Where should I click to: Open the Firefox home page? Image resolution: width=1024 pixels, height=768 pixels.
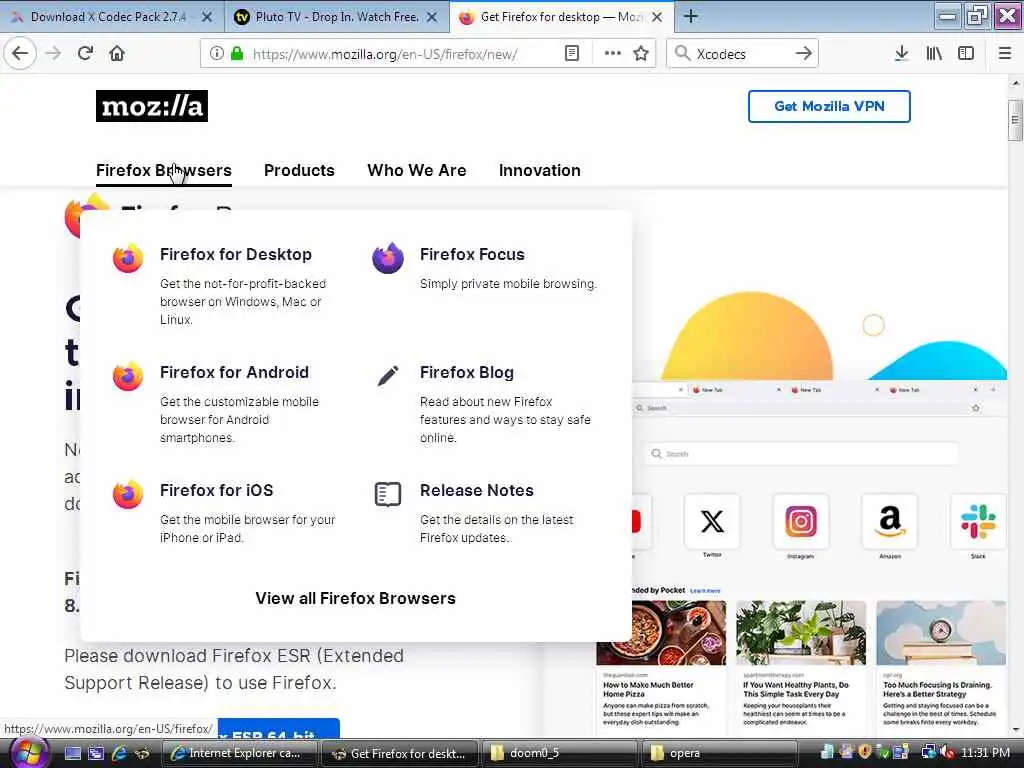[117, 54]
